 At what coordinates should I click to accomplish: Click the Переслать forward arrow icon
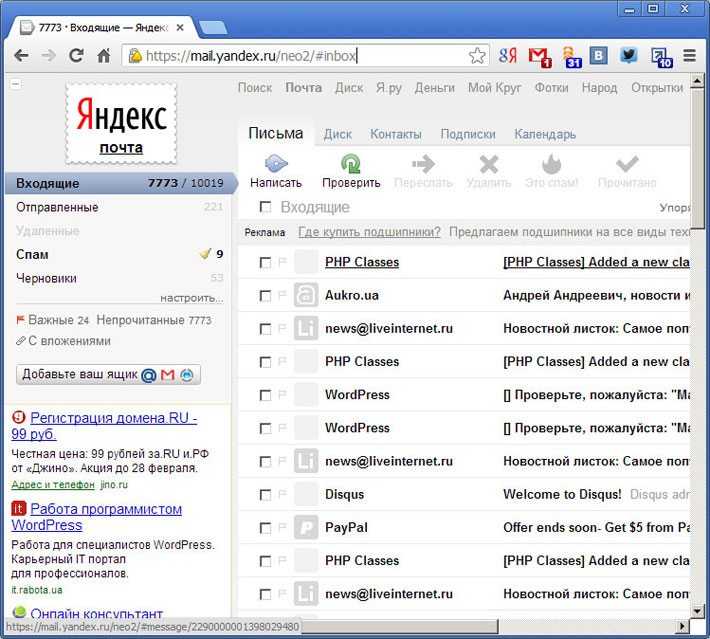423,164
